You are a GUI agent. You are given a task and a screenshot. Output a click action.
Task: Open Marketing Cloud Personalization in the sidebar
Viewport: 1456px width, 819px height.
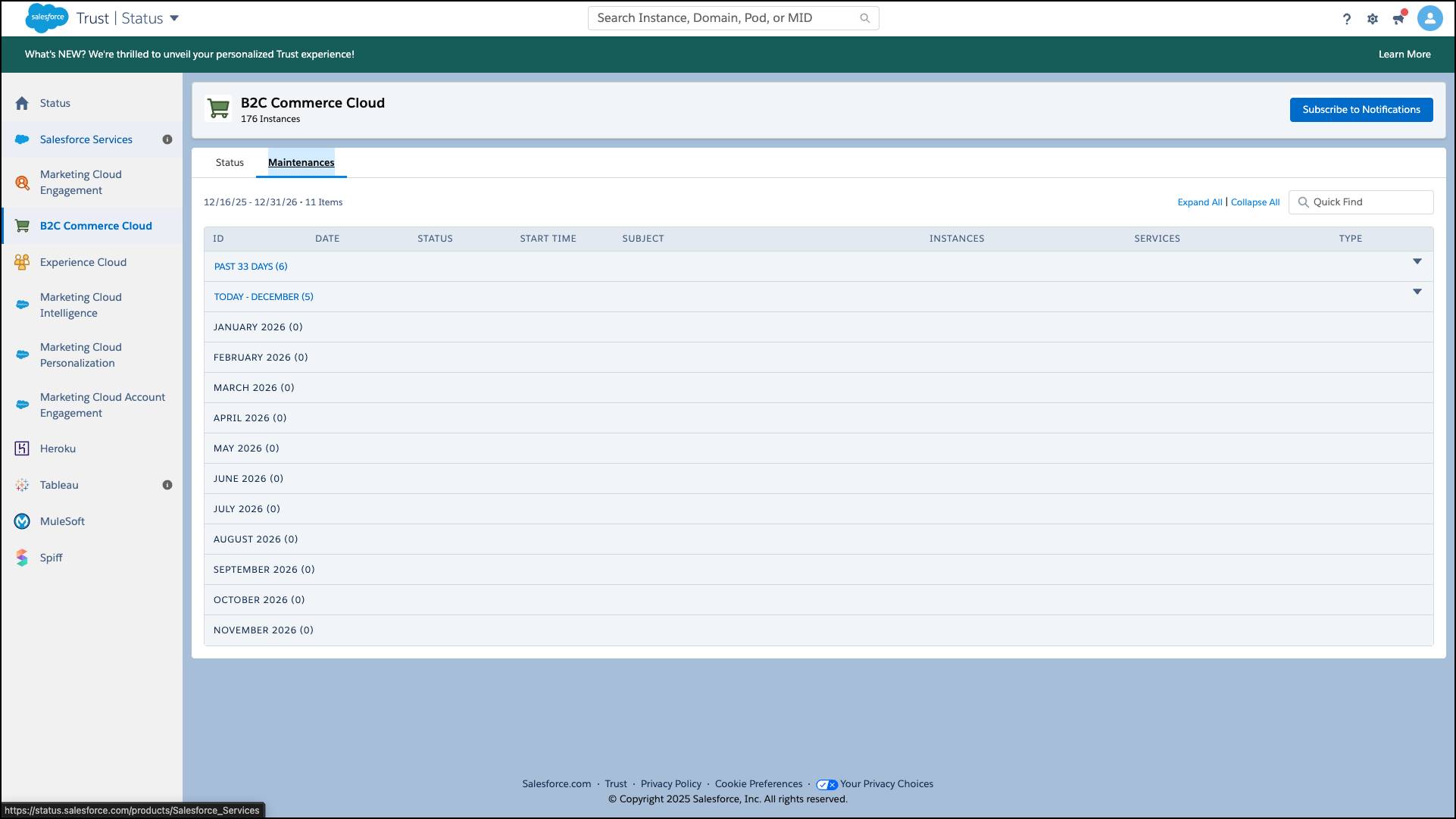(x=81, y=355)
